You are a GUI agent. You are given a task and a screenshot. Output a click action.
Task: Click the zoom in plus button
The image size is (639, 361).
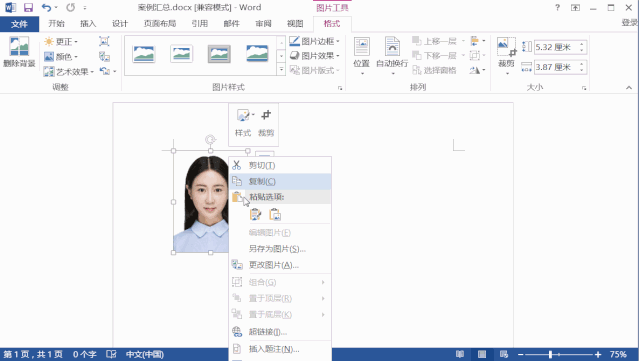pyautogui.click(x=597, y=354)
